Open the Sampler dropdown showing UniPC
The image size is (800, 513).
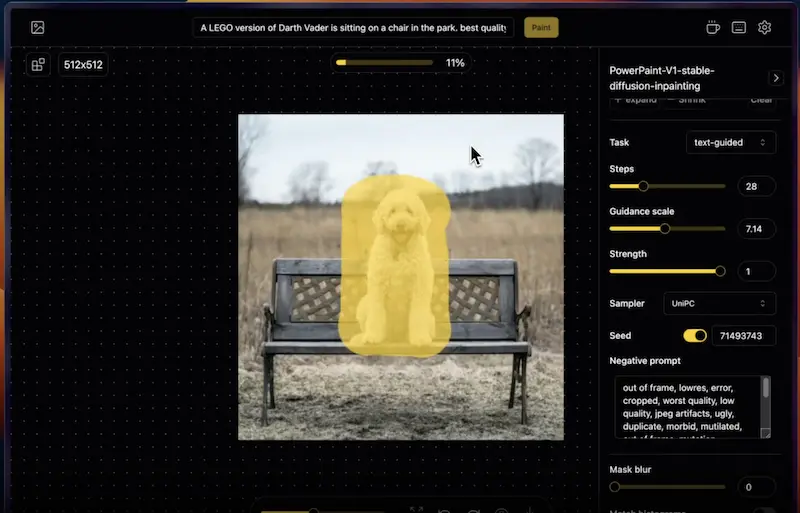(719, 303)
